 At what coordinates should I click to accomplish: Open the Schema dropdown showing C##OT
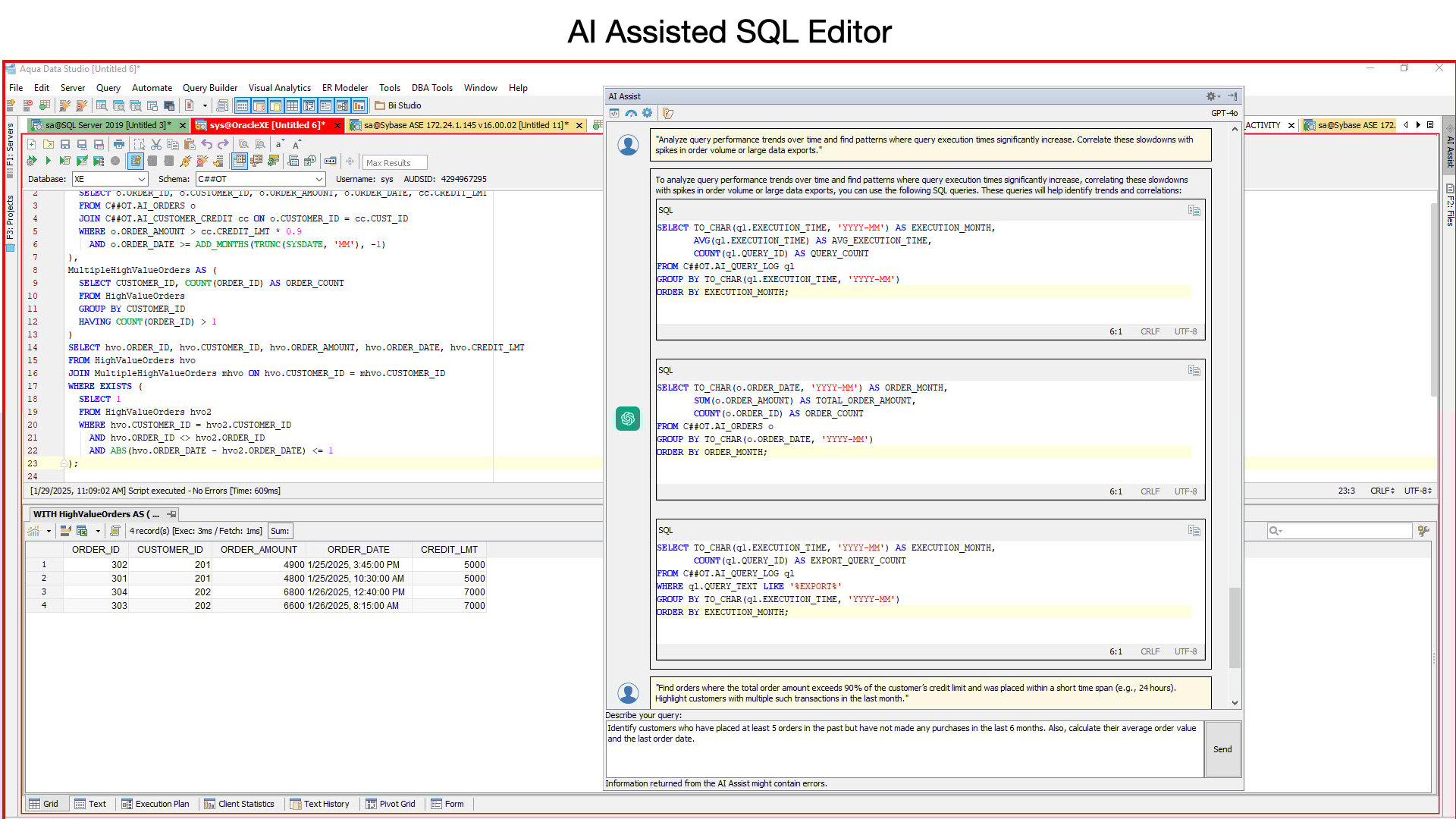[x=319, y=180]
